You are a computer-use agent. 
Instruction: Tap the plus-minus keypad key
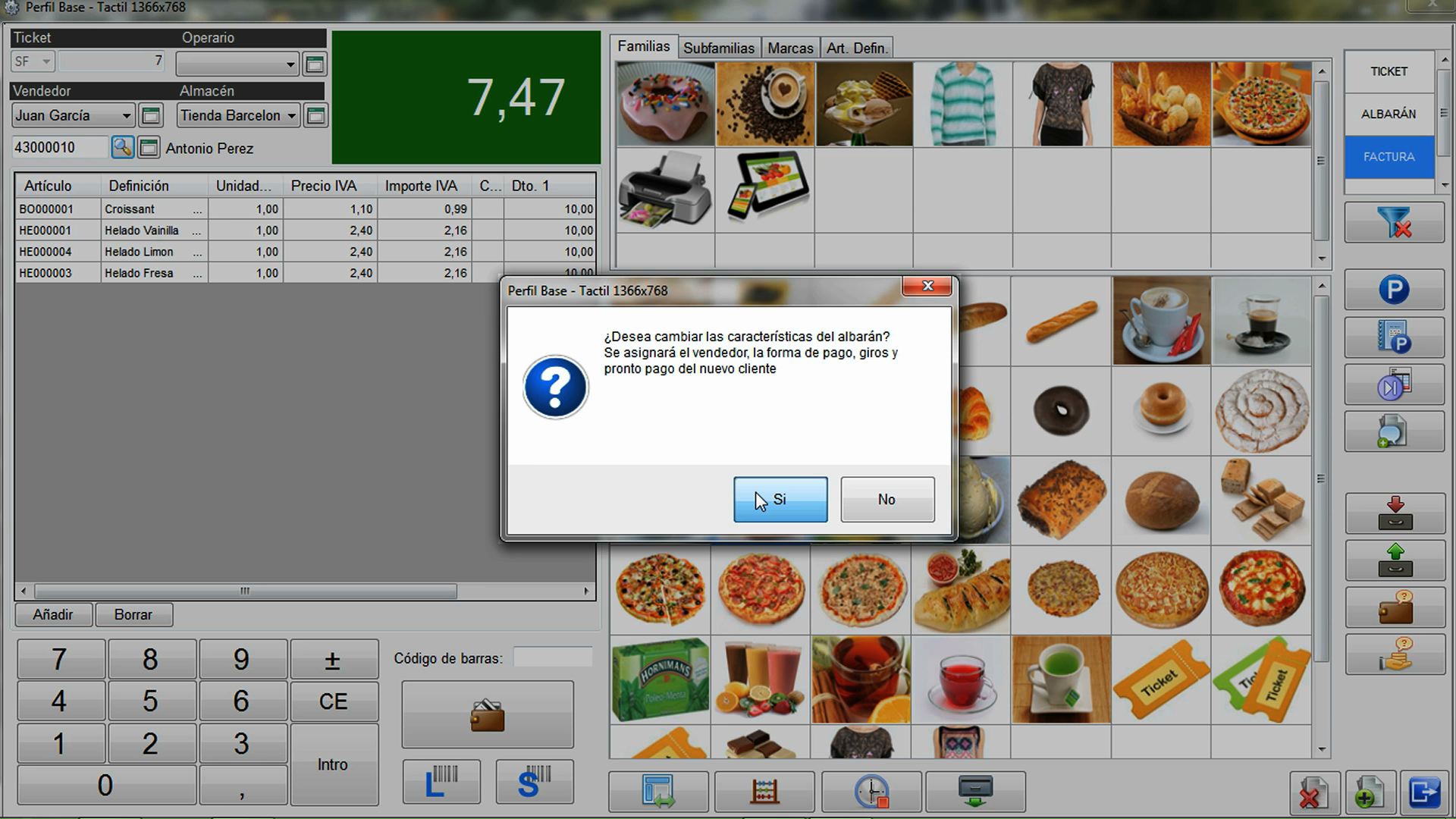coord(333,659)
